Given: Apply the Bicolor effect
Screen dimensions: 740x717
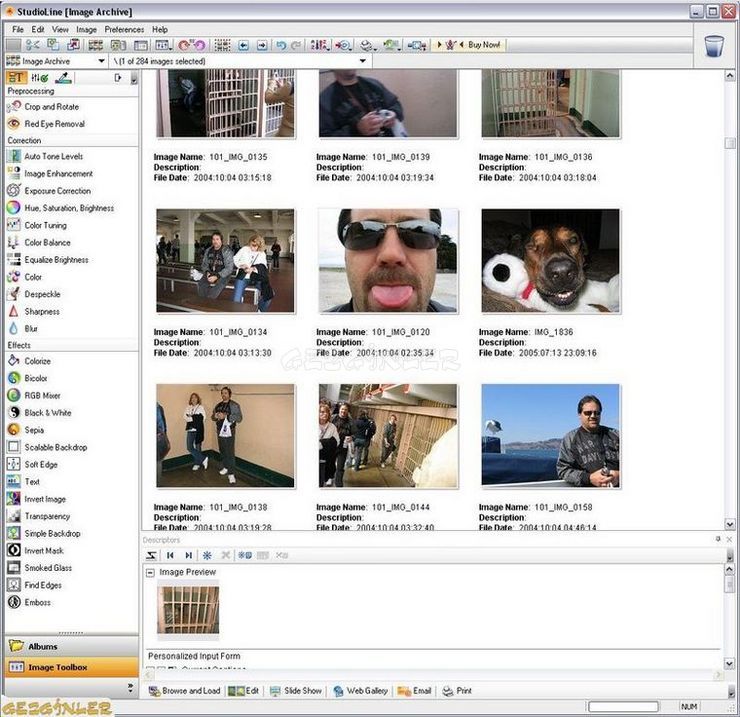Looking at the screenshot, I should pos(27,378).
